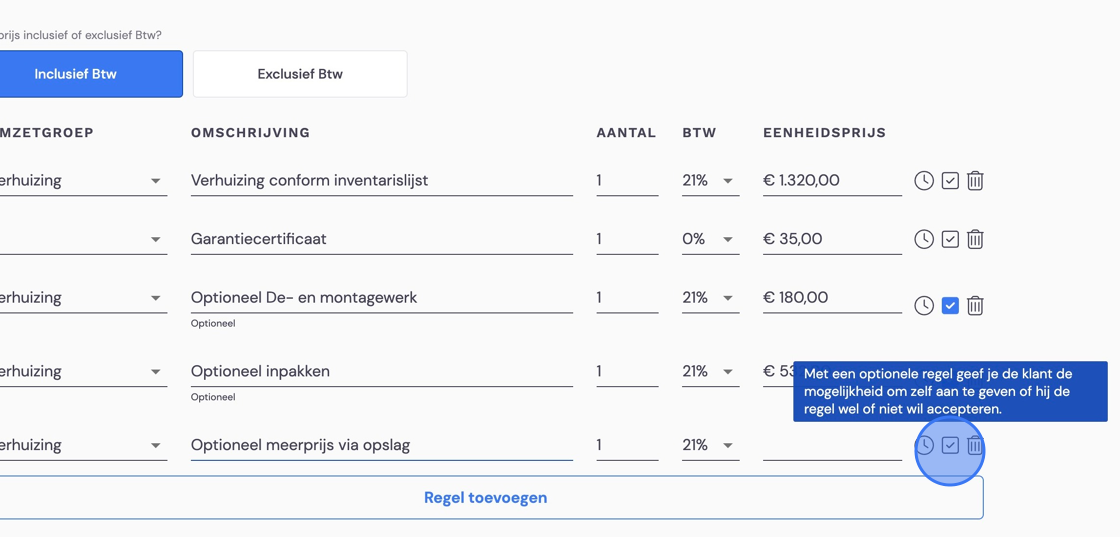Screen dimensions: 1120x537
Task: Click Regel toevoegen to add a line
Action: 486,498
